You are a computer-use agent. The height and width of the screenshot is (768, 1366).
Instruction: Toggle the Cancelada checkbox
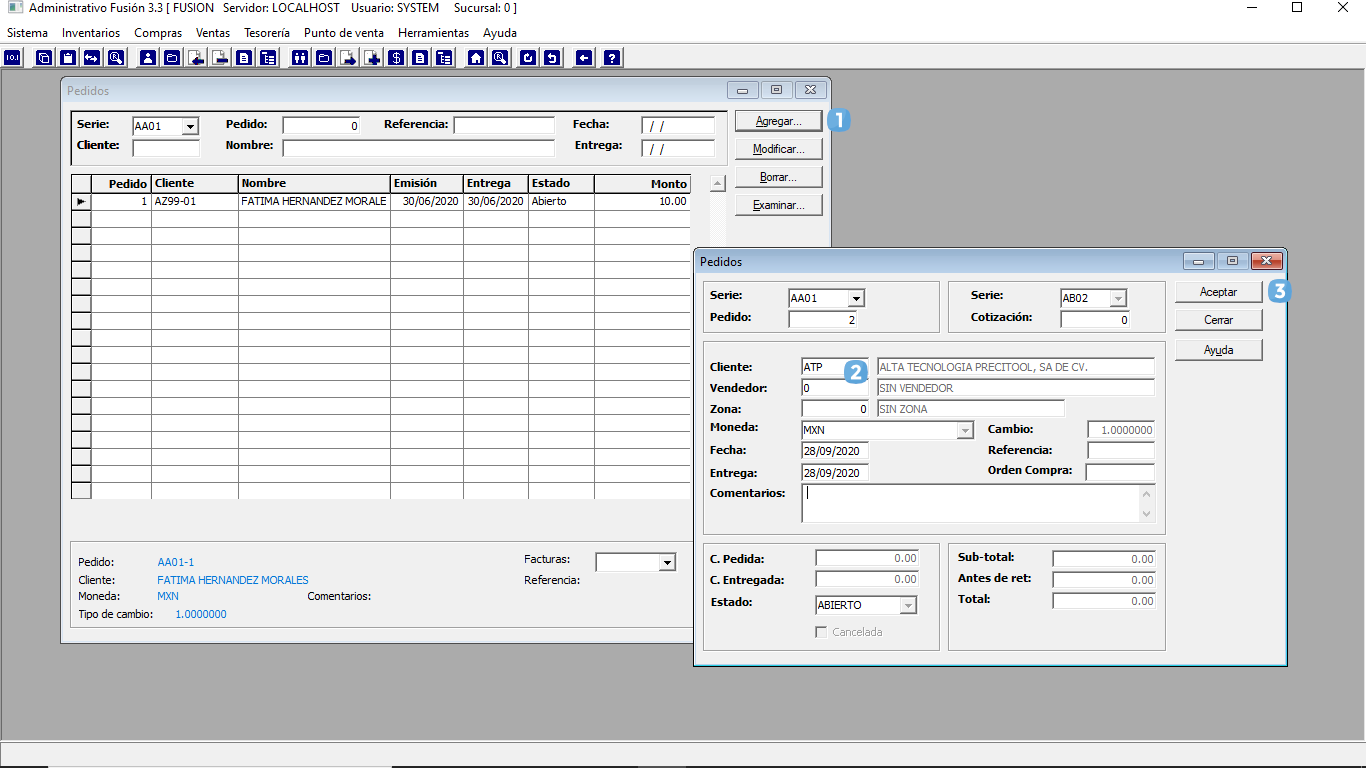click(822, 632)
